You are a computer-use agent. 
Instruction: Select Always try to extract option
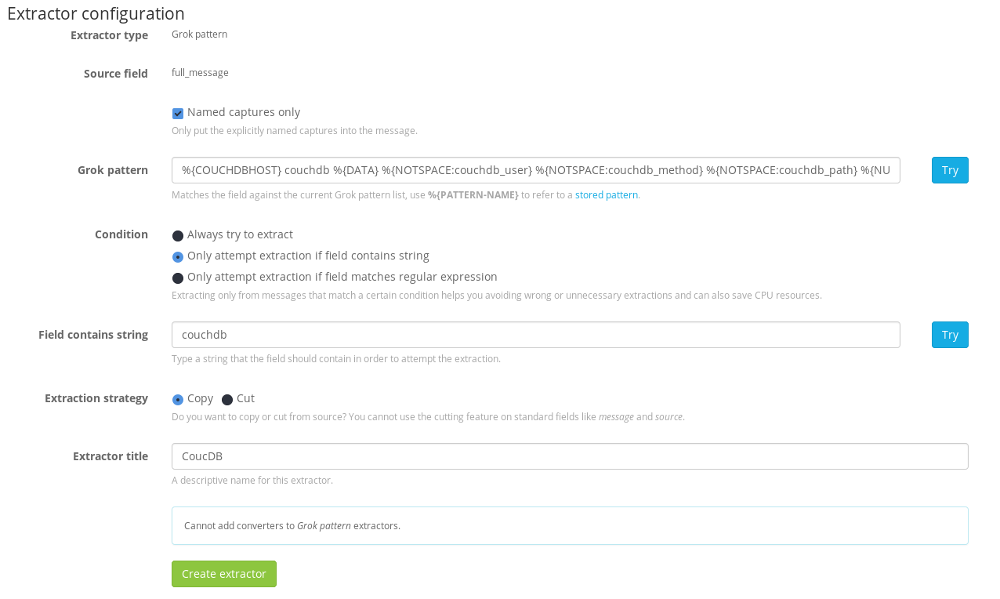pos(178,235)
